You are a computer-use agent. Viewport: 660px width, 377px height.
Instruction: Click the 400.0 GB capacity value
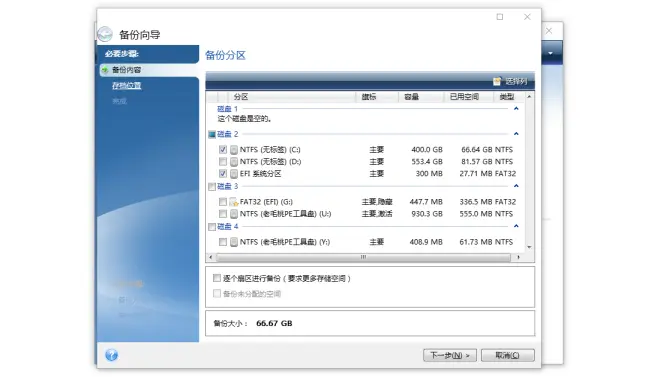pyautogui.click(x=427, y=149)
